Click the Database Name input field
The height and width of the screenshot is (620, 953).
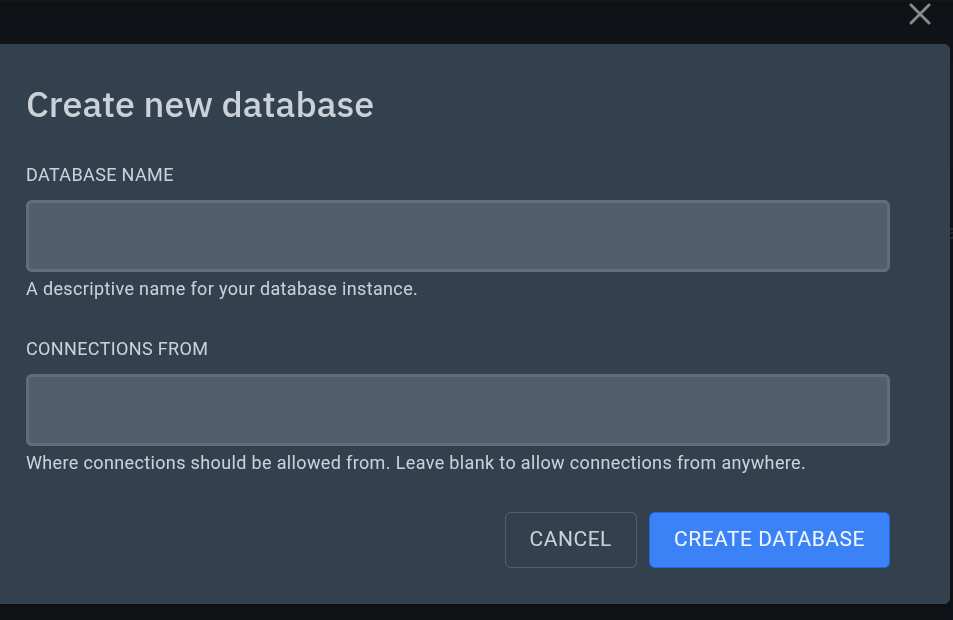click(x=457, y=236)
